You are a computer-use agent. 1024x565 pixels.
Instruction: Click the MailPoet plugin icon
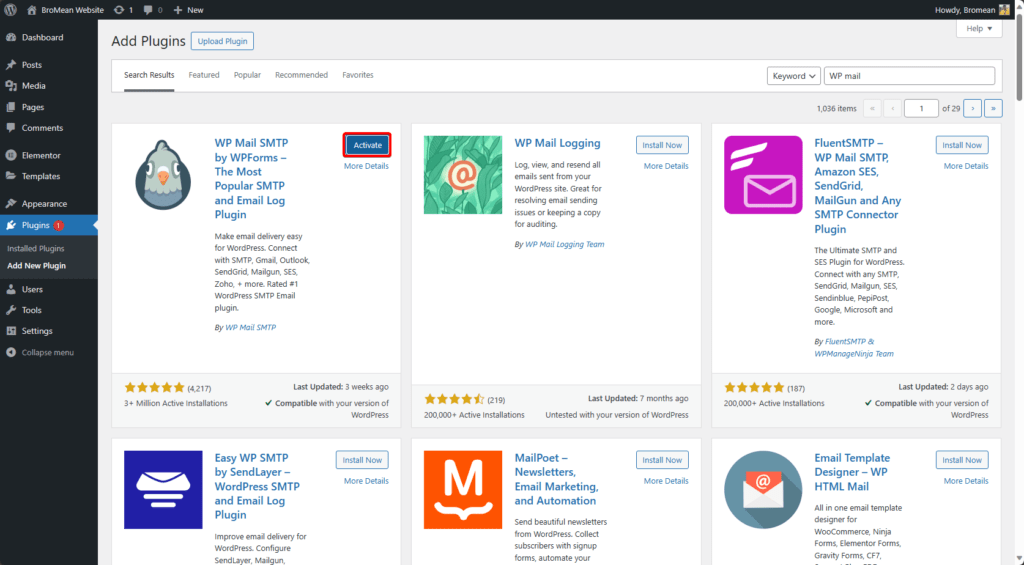[x=463, y=489]
